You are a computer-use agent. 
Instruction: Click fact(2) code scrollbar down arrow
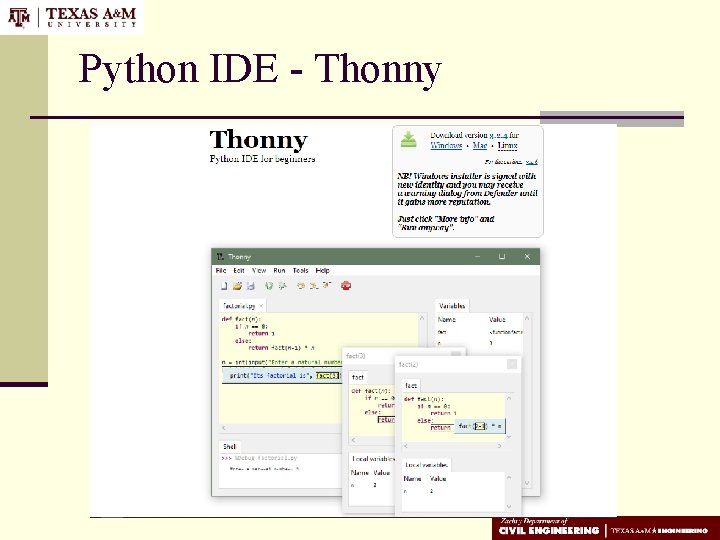(509, 437)
